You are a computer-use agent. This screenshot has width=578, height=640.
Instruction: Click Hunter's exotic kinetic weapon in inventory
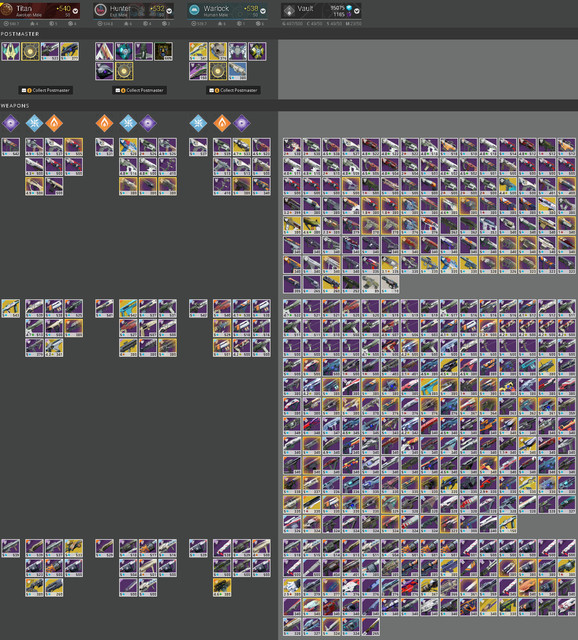coord(129,147)
